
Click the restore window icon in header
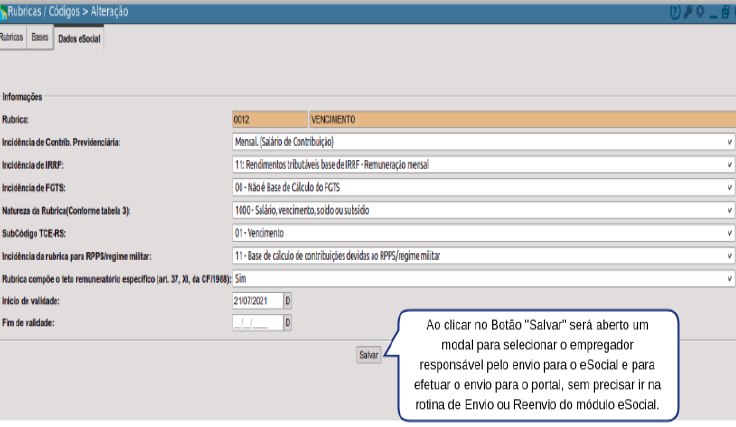point(726,12)
